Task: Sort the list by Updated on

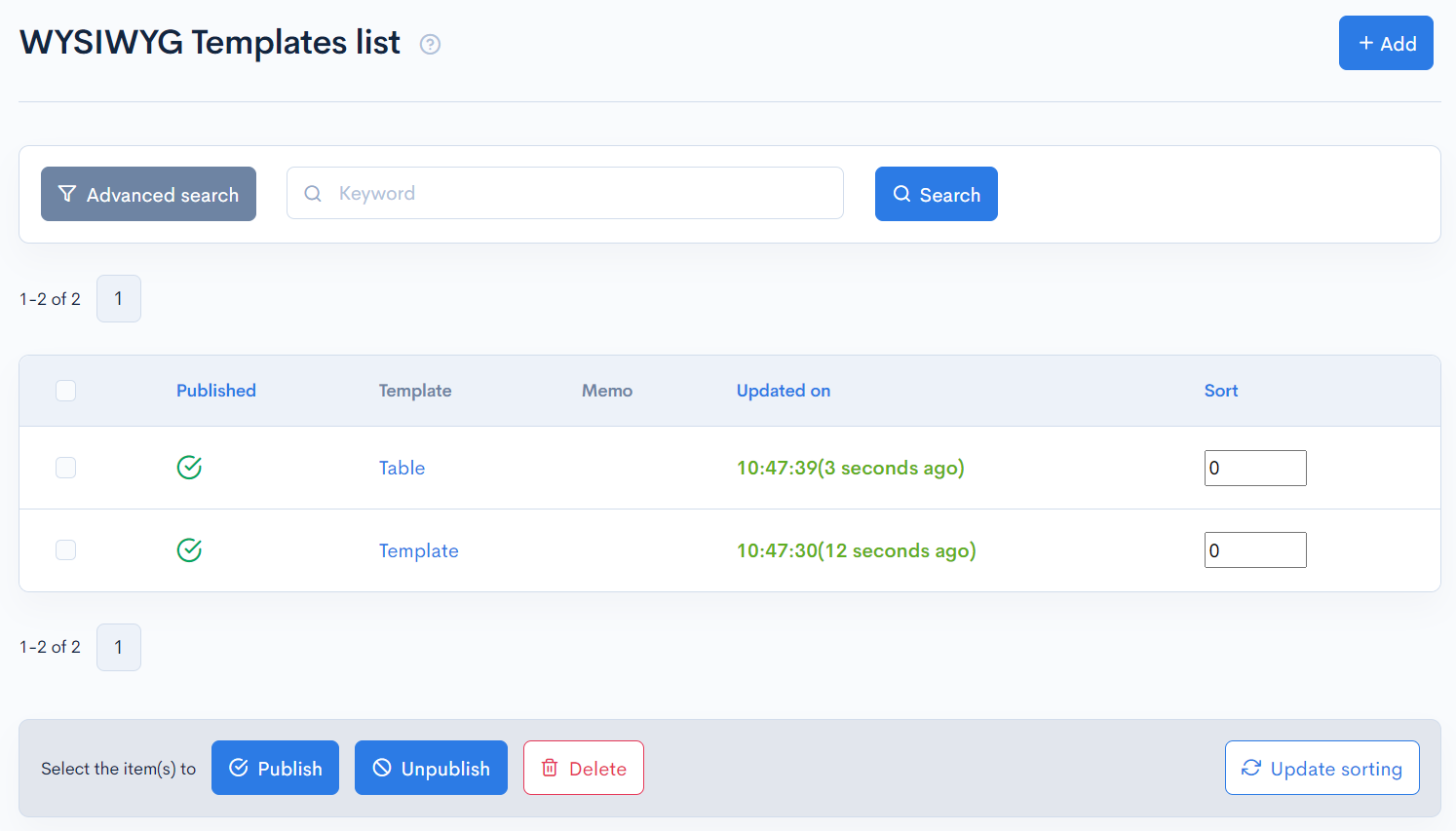Action: pyautogui.click(x=784, y=390)
